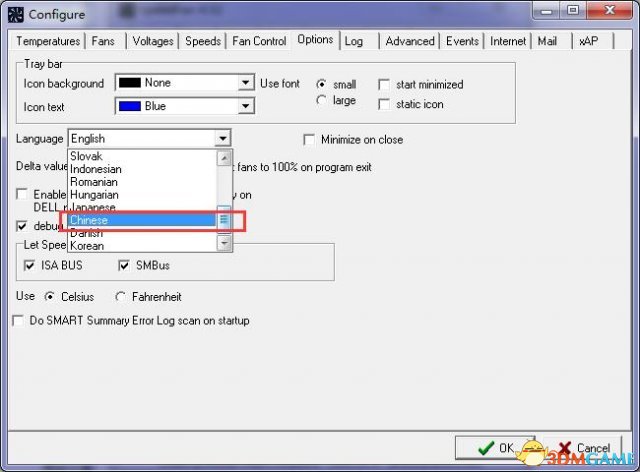Screen dimensions: 640x472
Task: Select the Options tab
Action: [x=315, y=40]
